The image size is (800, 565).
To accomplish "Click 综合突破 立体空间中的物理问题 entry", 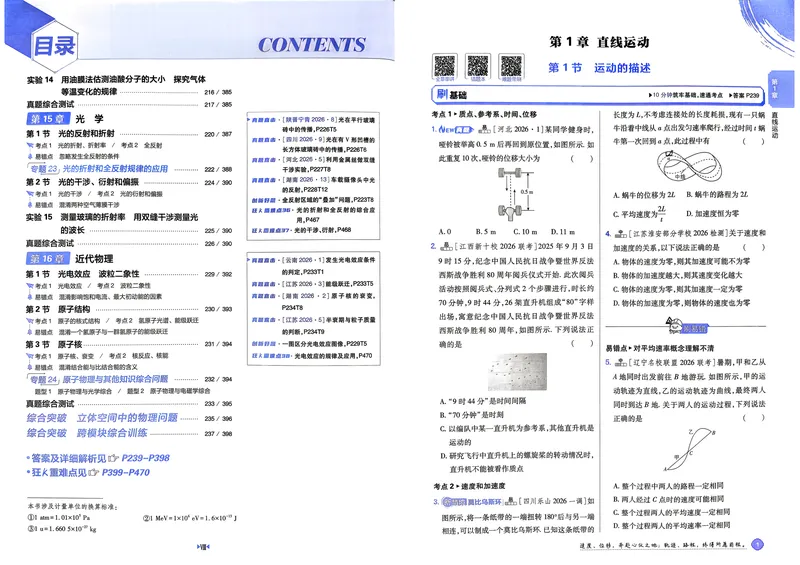I will coord(130,418).
